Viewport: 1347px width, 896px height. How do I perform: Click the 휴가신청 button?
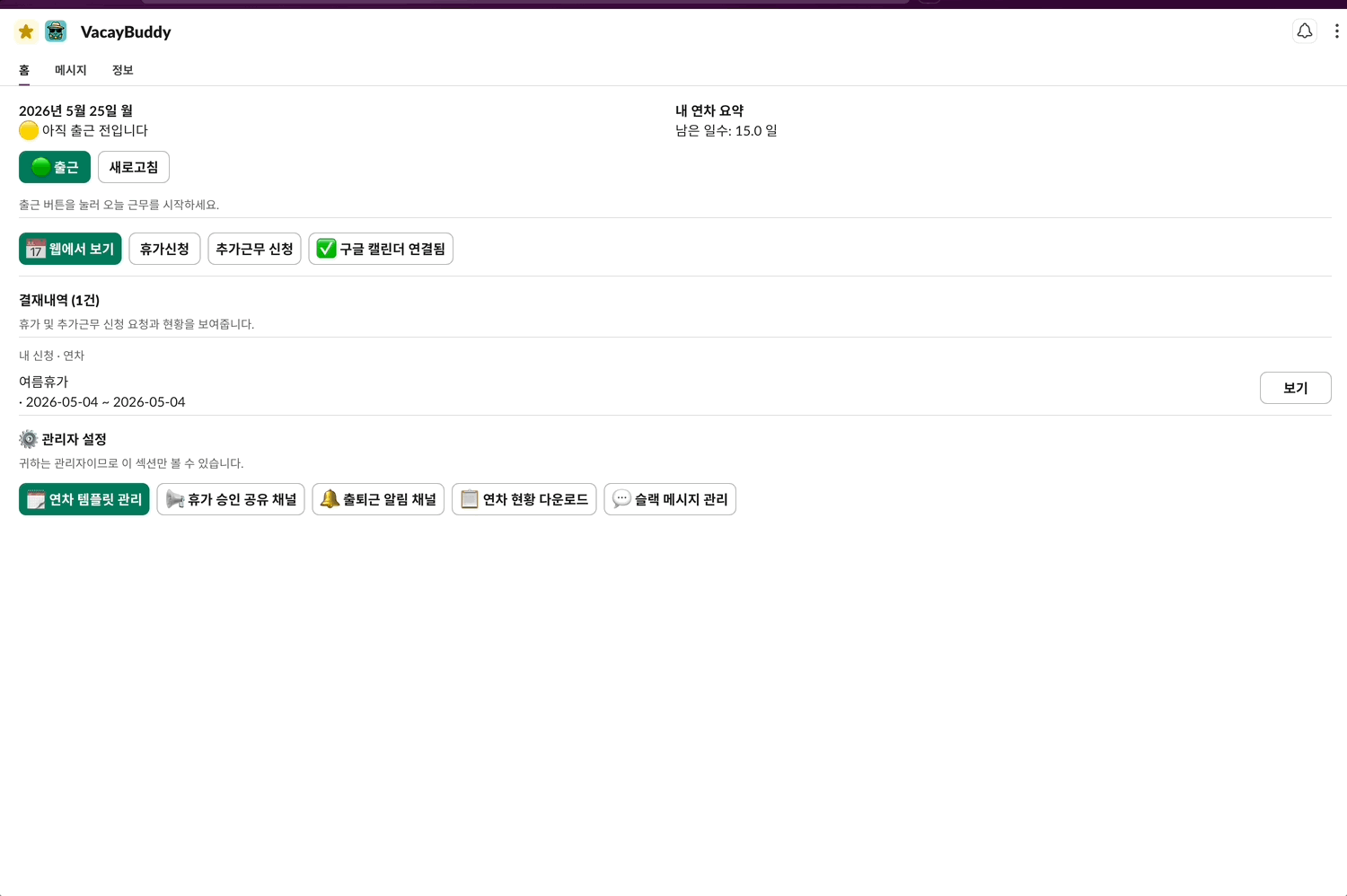[164, 249]
